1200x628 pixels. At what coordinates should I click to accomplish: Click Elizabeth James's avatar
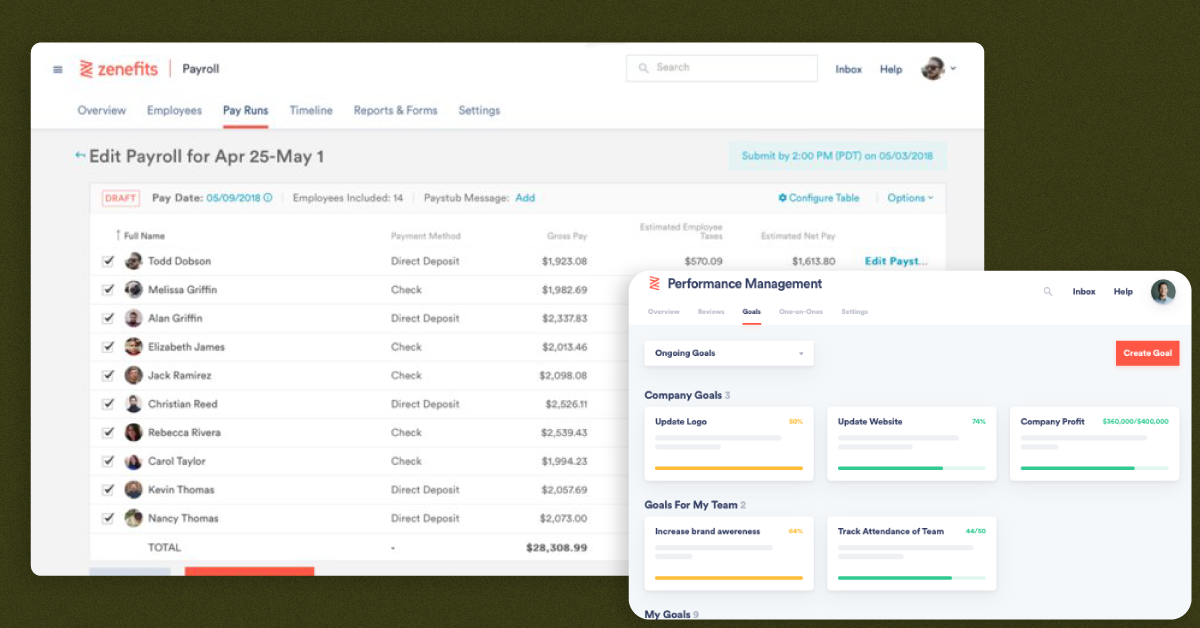tap(133, 347)
